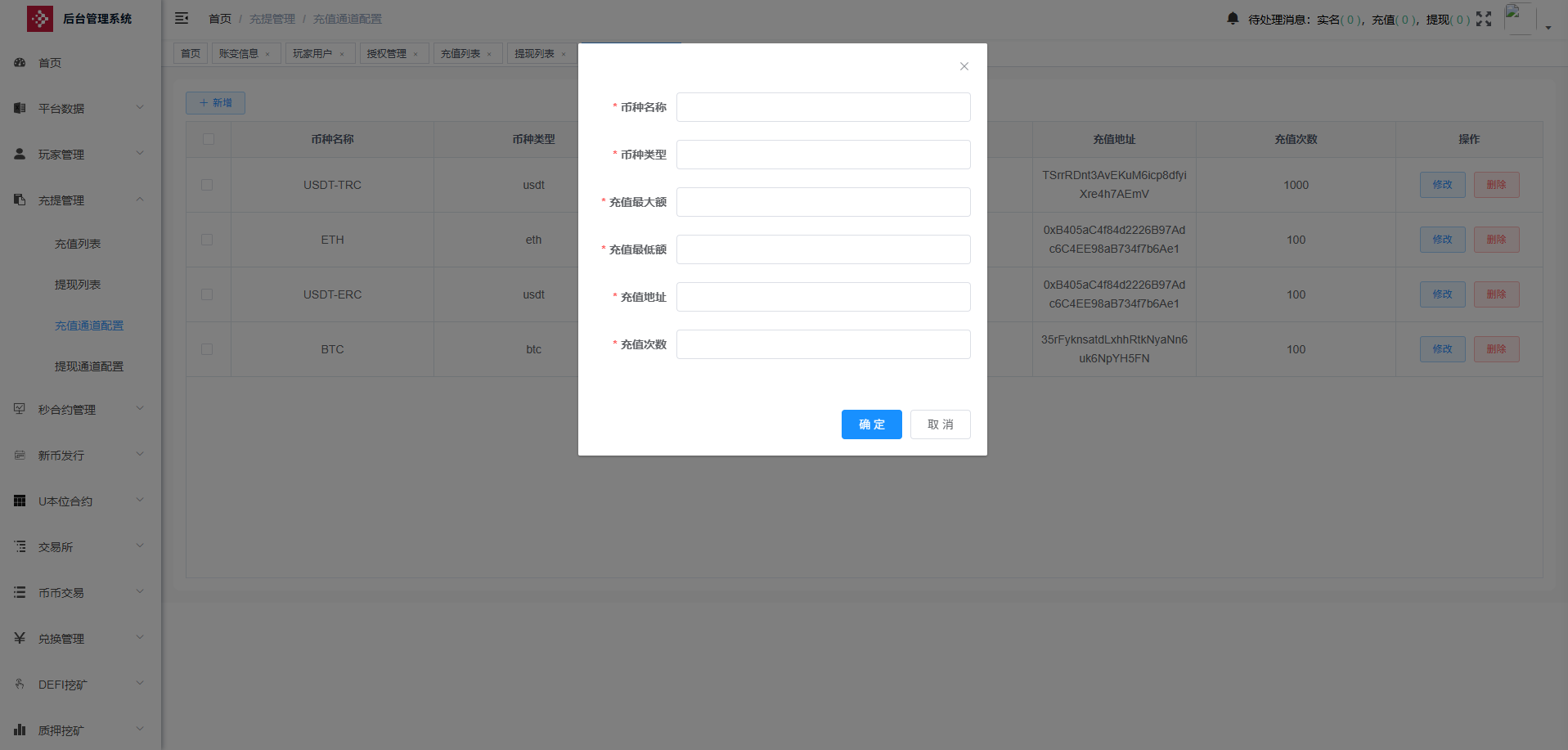Click the user avatar image
This screenshot has width=1568, height=750.
[1520, 18]
